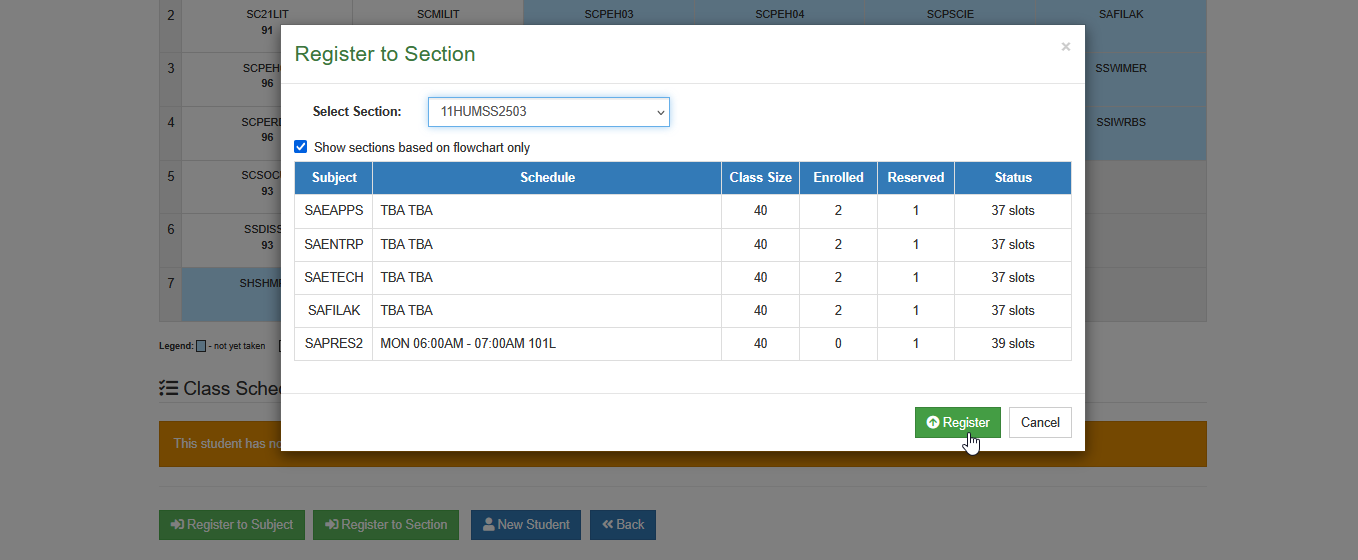The height and width of the screenshot is (560, 1358).
Task: Click the Reserved value 1 for SAFILAK row
Action: [x=916, y=310]
